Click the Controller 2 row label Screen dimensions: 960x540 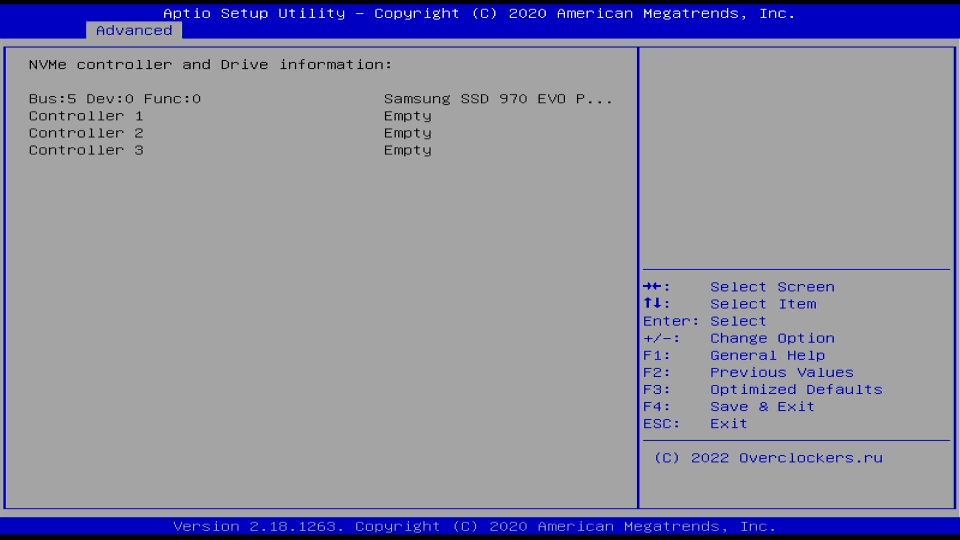pos(86,133)
